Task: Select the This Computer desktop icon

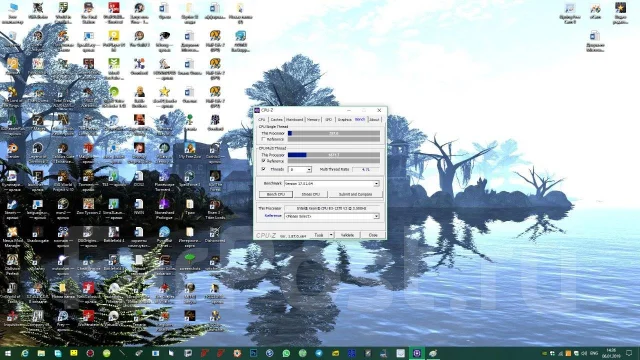Action: pyautogui.click(x=13, y=13)
